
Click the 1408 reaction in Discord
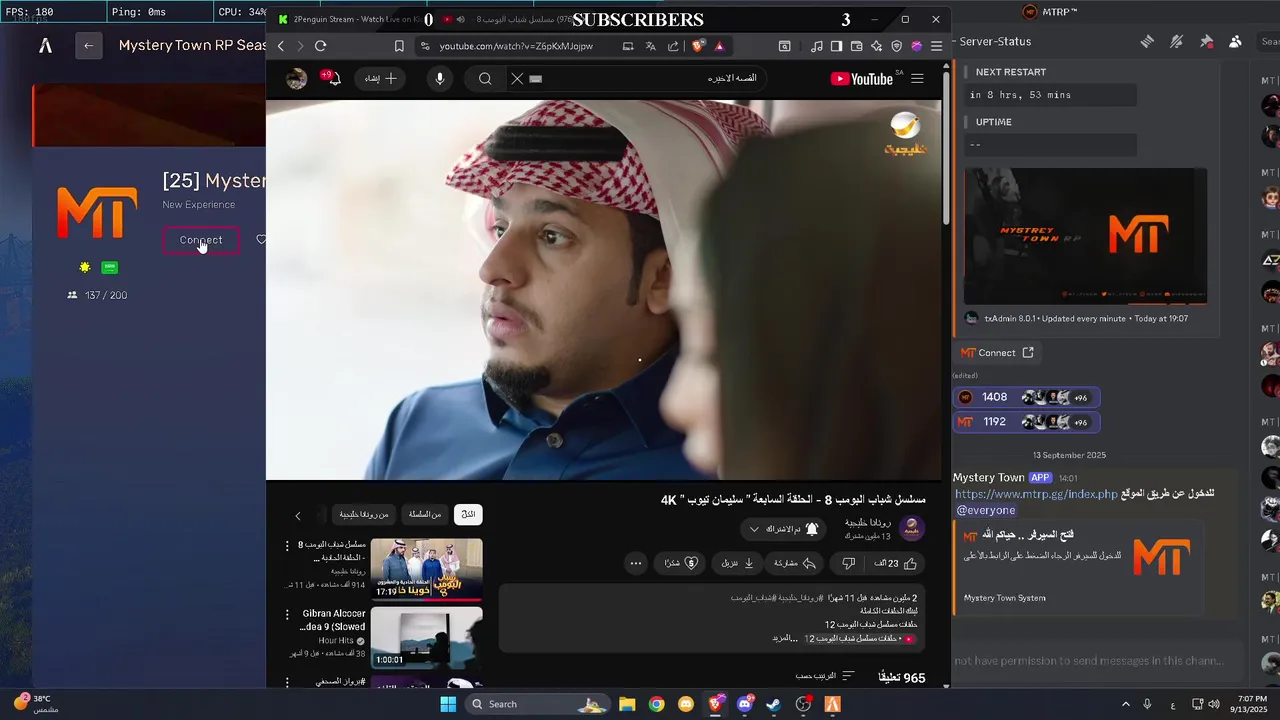point(1026,397)
